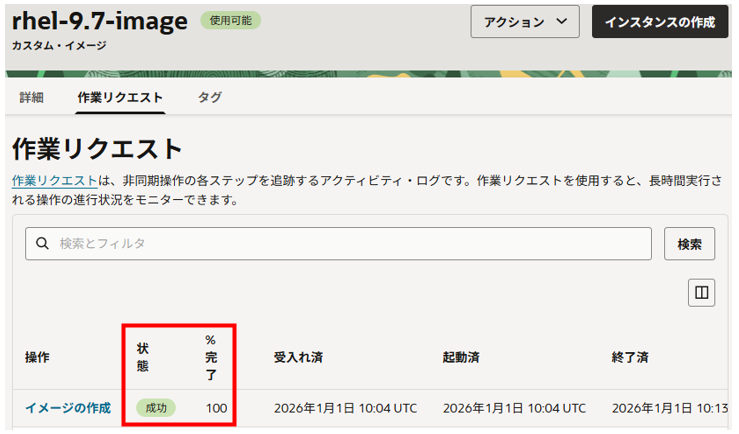Focus the 検索とフィルタ input field
Screen dimensions: 739x434
click(340, 243)
